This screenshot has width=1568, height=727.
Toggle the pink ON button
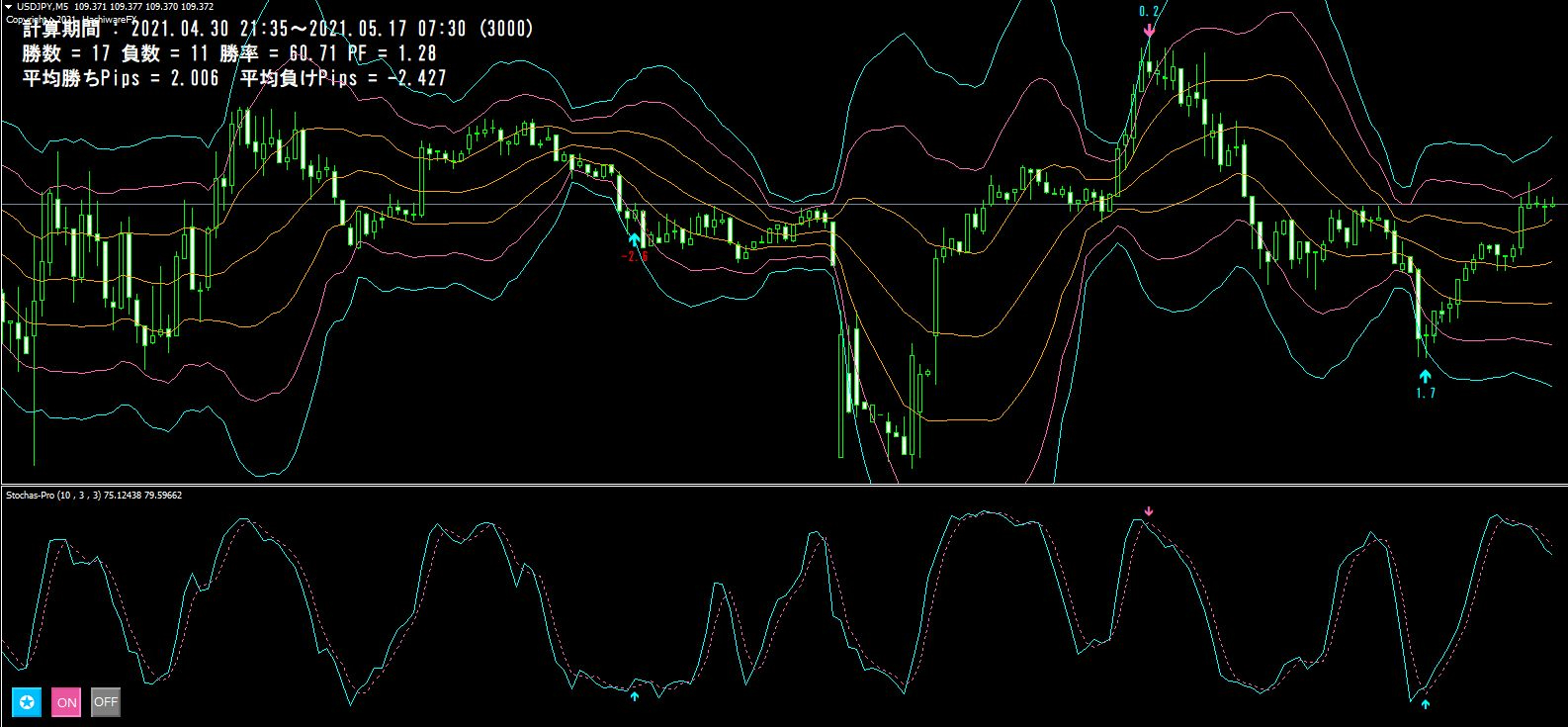[x=66, y=702]
